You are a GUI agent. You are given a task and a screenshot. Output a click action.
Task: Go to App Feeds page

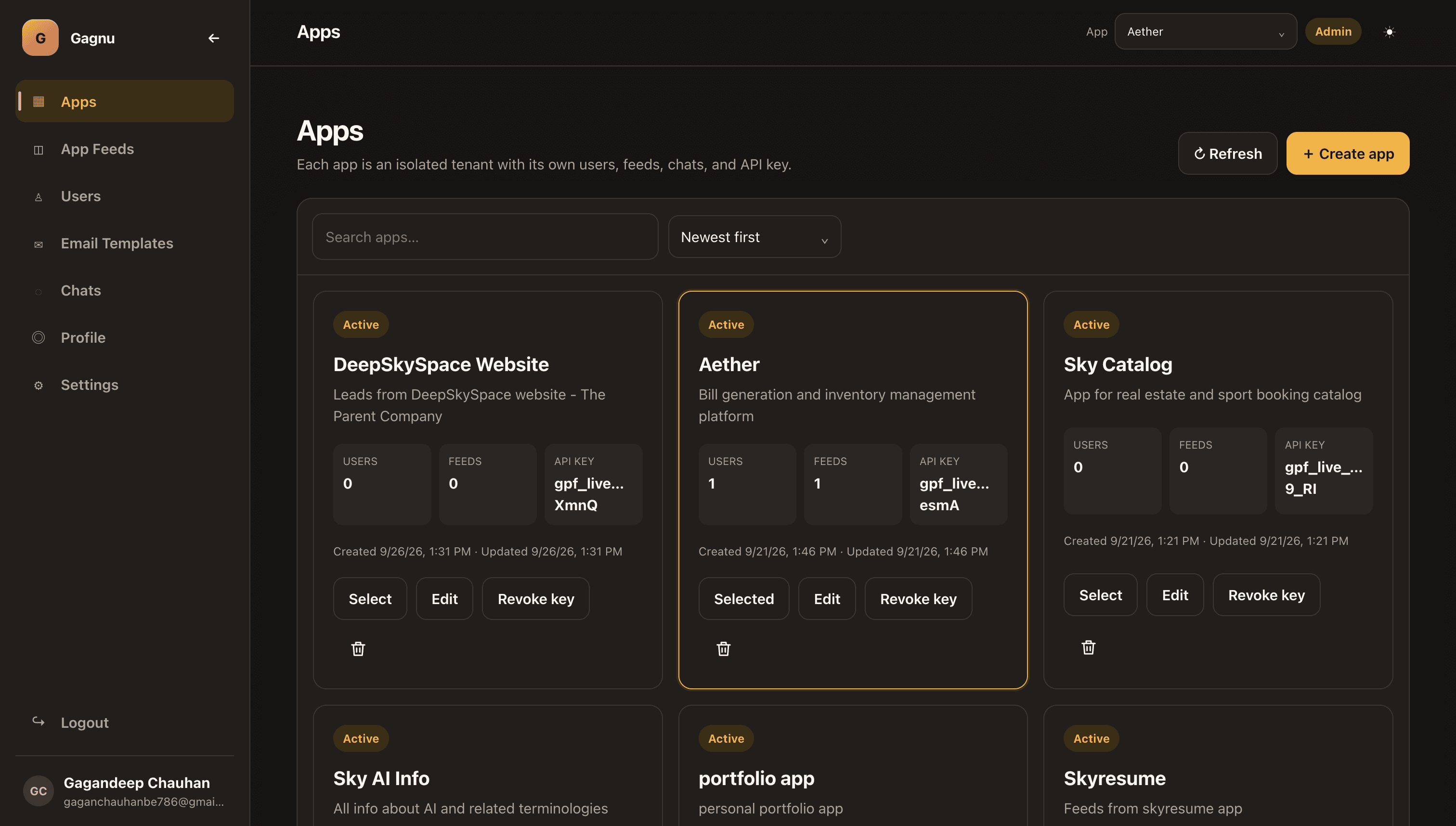[125, 149]
